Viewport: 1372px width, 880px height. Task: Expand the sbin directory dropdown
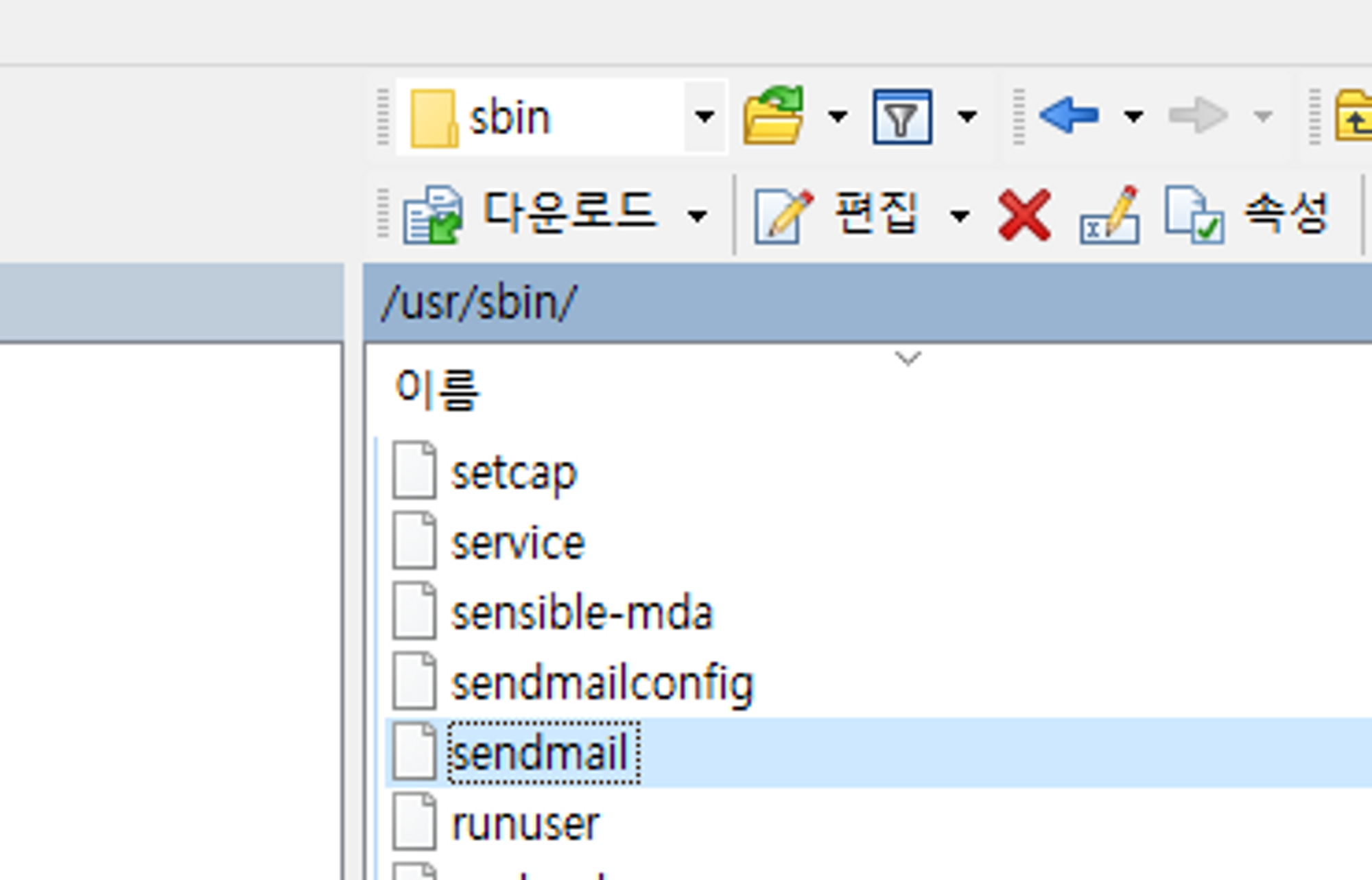705,117
